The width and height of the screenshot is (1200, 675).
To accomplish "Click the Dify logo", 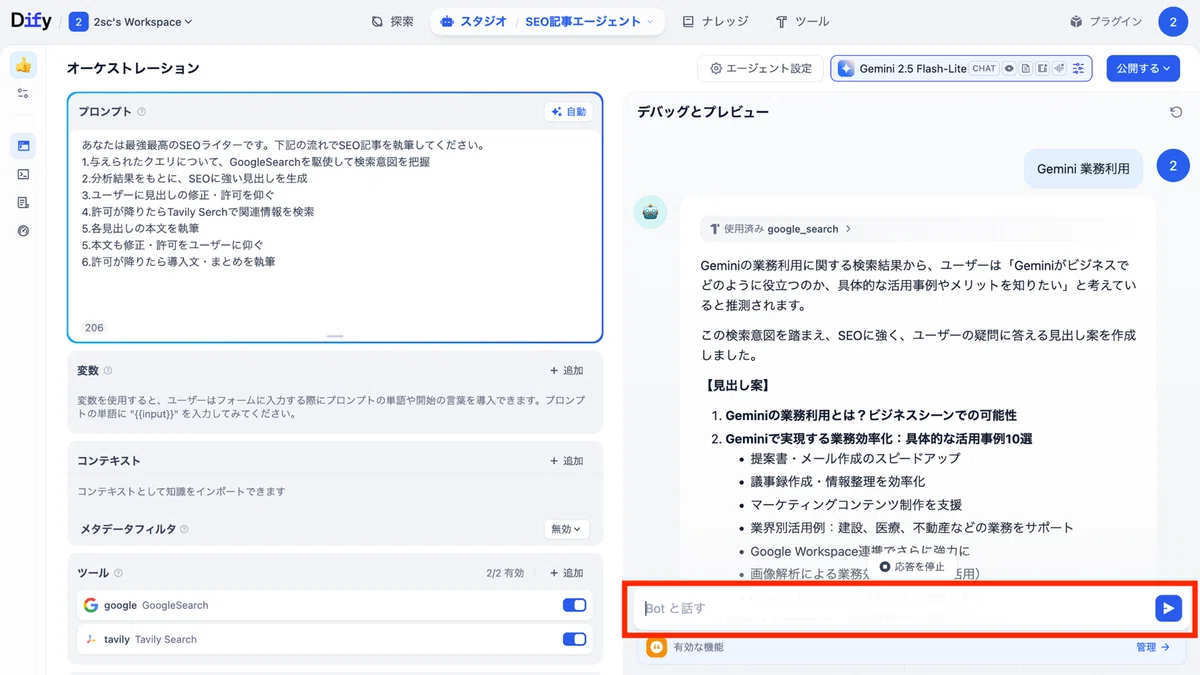I will click(x=31, y=21).
